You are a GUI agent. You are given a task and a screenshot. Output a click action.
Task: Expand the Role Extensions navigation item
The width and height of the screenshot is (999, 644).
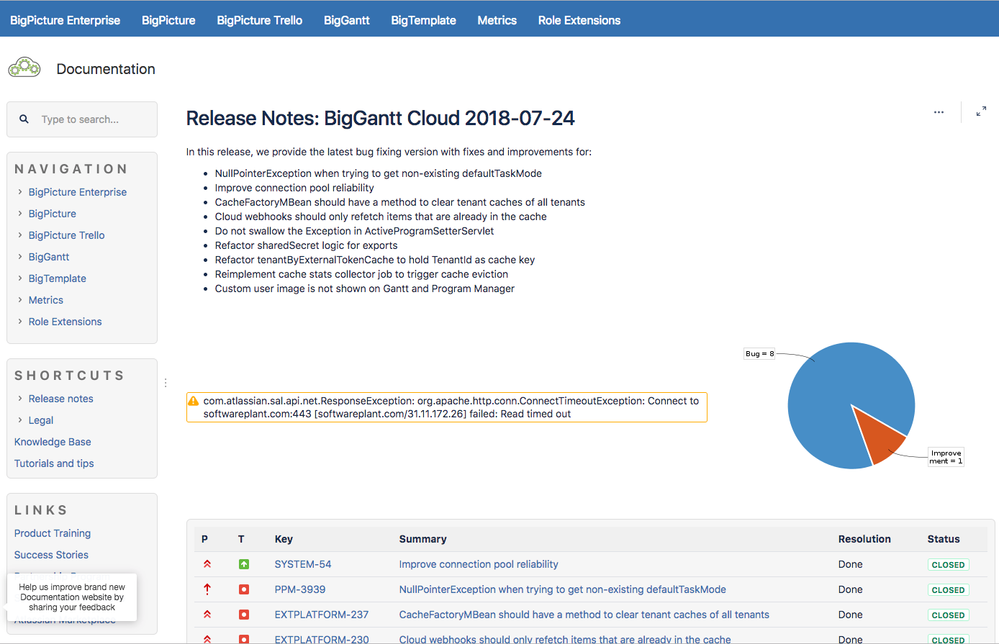point(20,322)
